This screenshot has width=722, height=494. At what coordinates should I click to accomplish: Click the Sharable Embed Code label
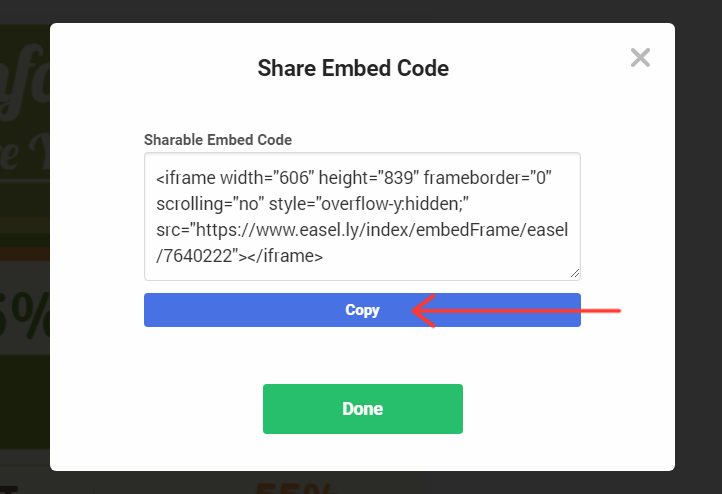tap(218, 139)
